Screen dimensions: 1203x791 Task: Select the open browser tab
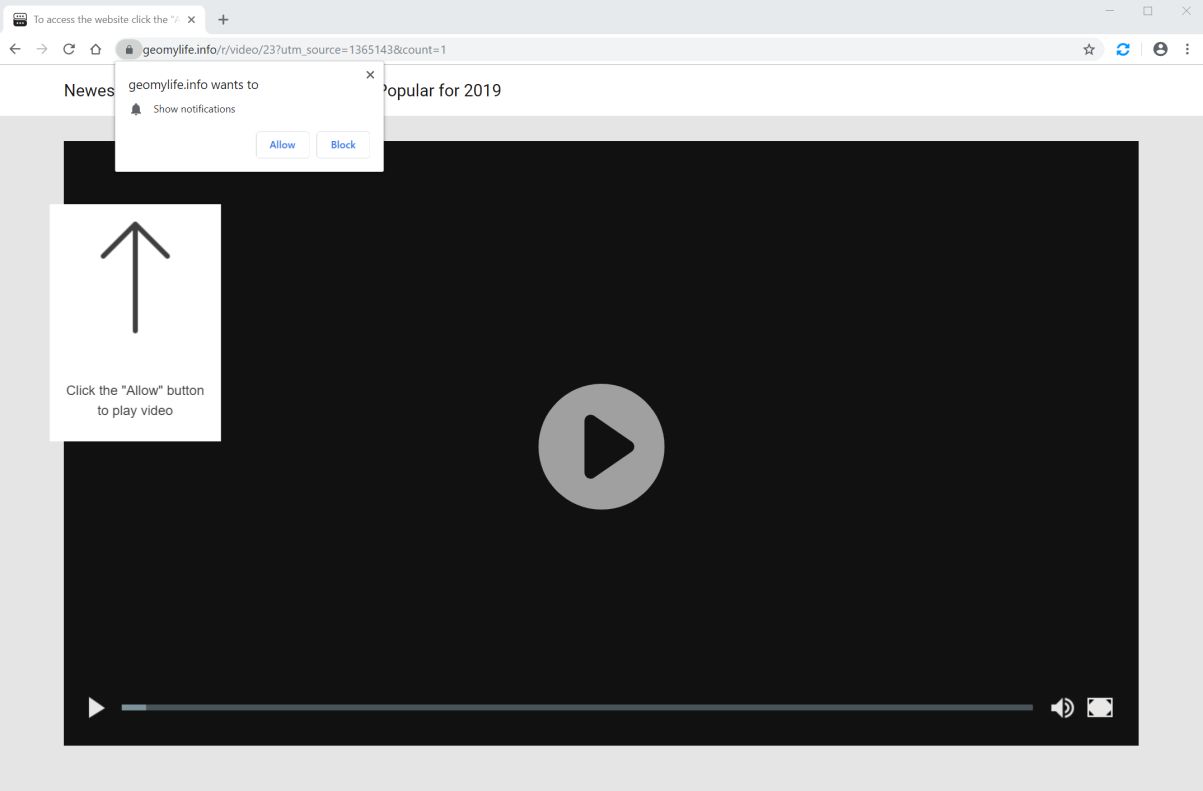click(100, 19)
